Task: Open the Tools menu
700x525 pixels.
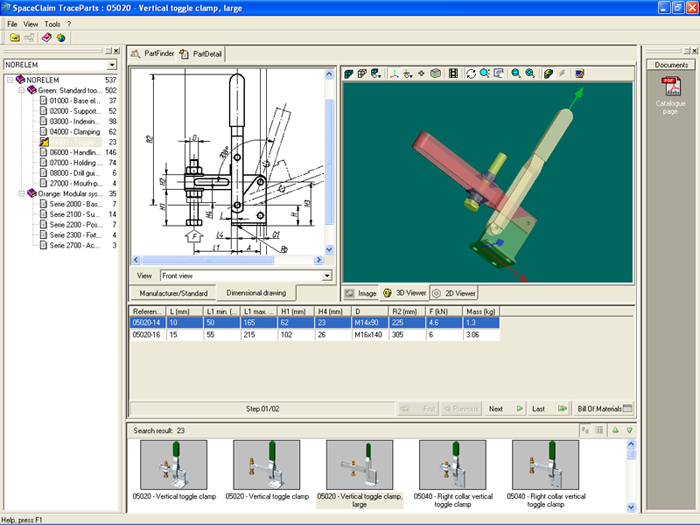Action: pos(52,22)
